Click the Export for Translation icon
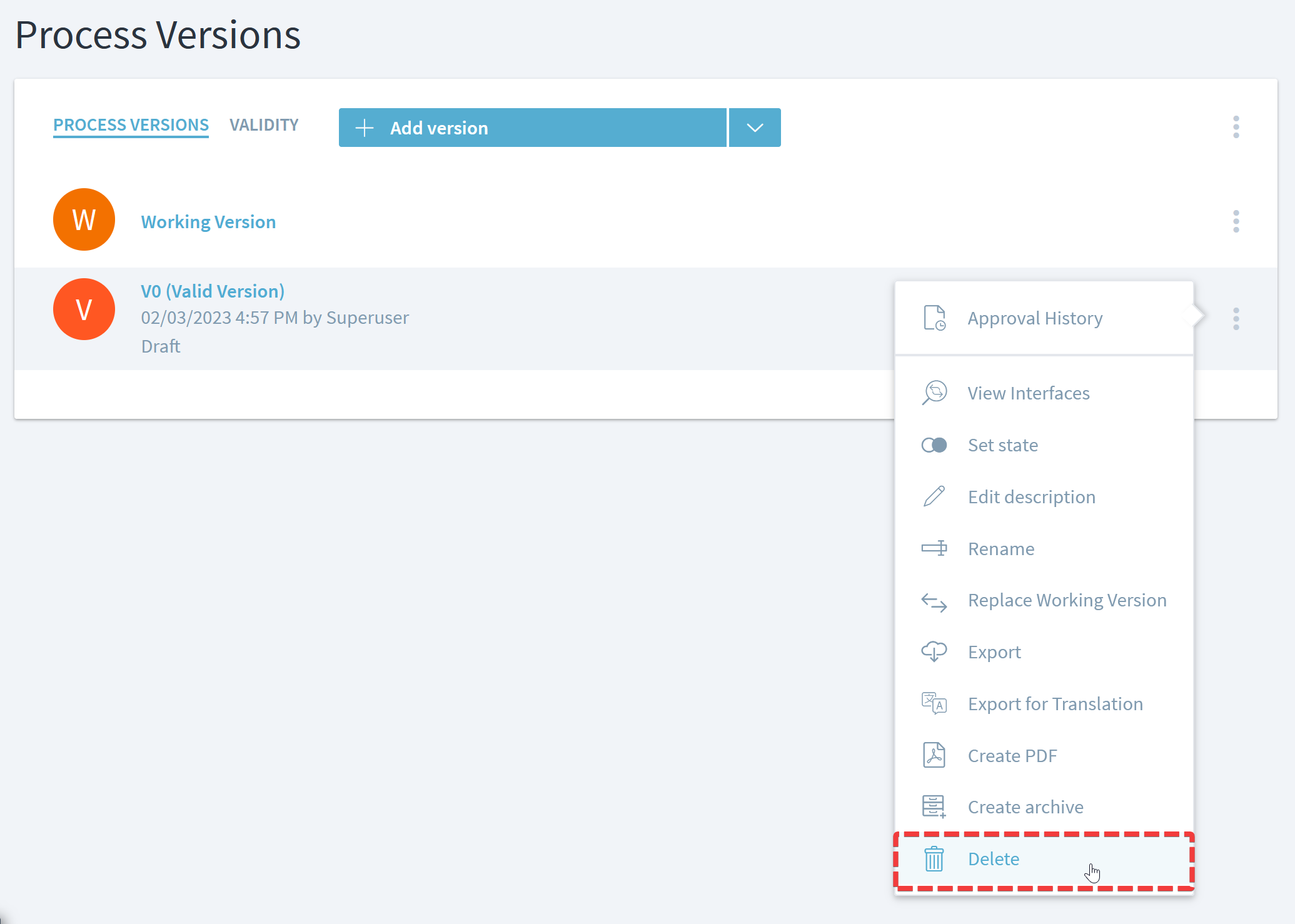 click(x=934, y=703)
